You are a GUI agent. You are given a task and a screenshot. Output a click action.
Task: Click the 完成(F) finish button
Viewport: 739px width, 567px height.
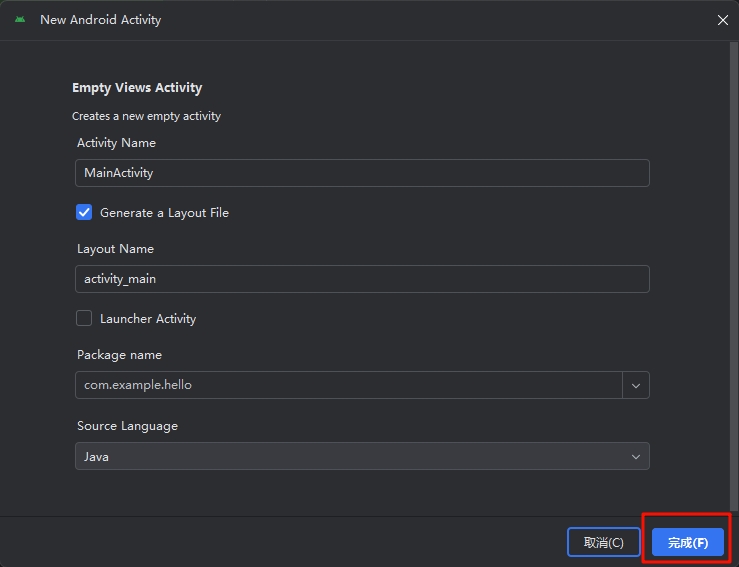pyautogui.click(x=688, y=542)
